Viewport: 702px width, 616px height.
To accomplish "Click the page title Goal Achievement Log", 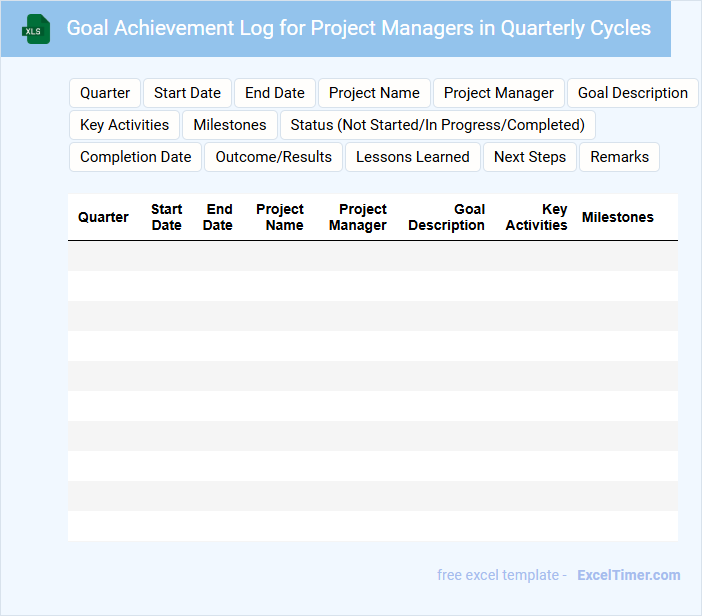I will 358,28.
